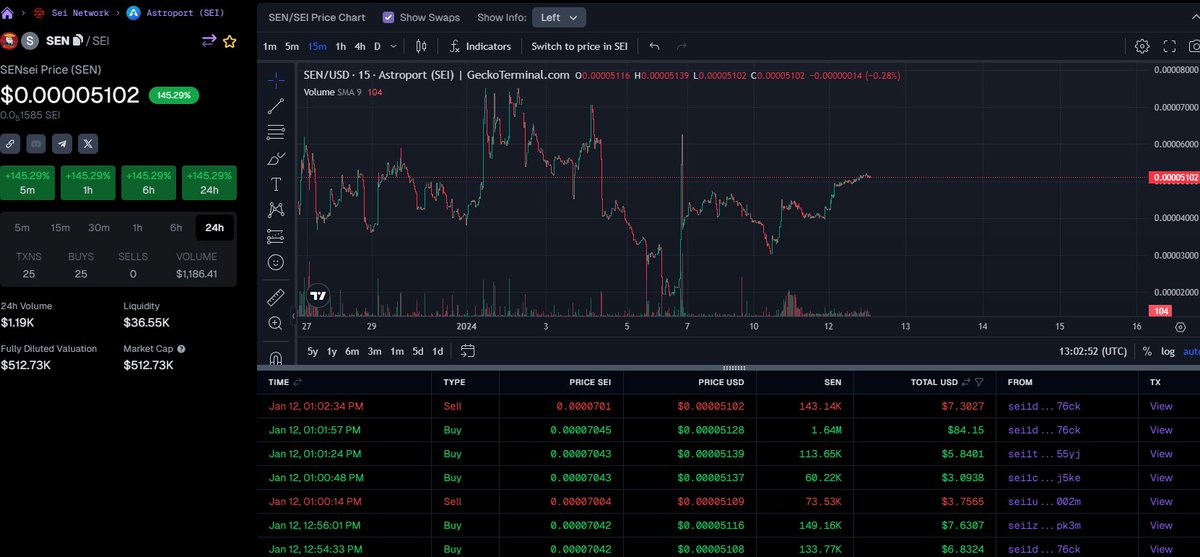Undo the last chart action
The height and width of the screenshot is (557, 1200).
(655, 46)
